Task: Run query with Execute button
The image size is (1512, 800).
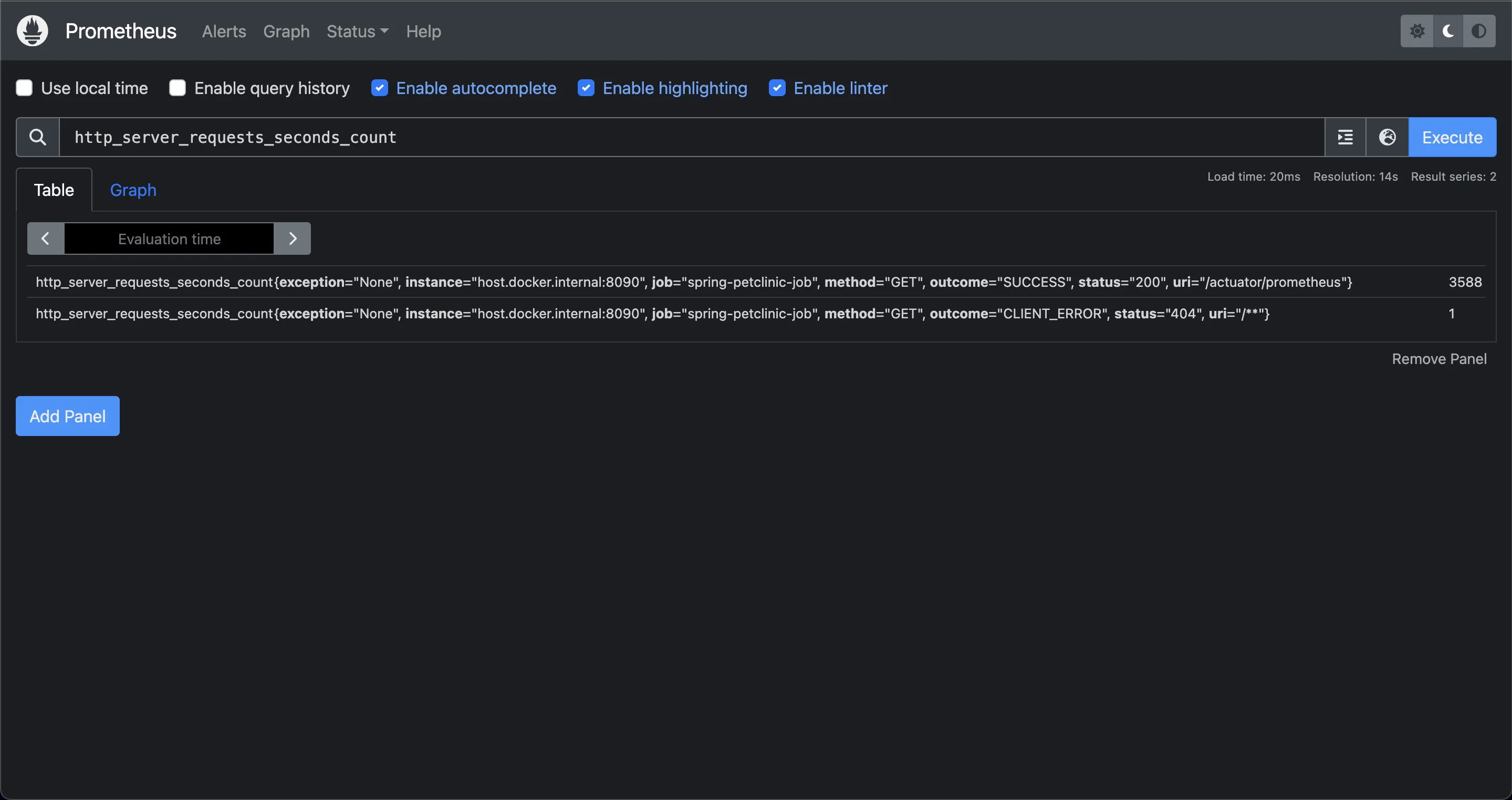Action: point(1452,137)
